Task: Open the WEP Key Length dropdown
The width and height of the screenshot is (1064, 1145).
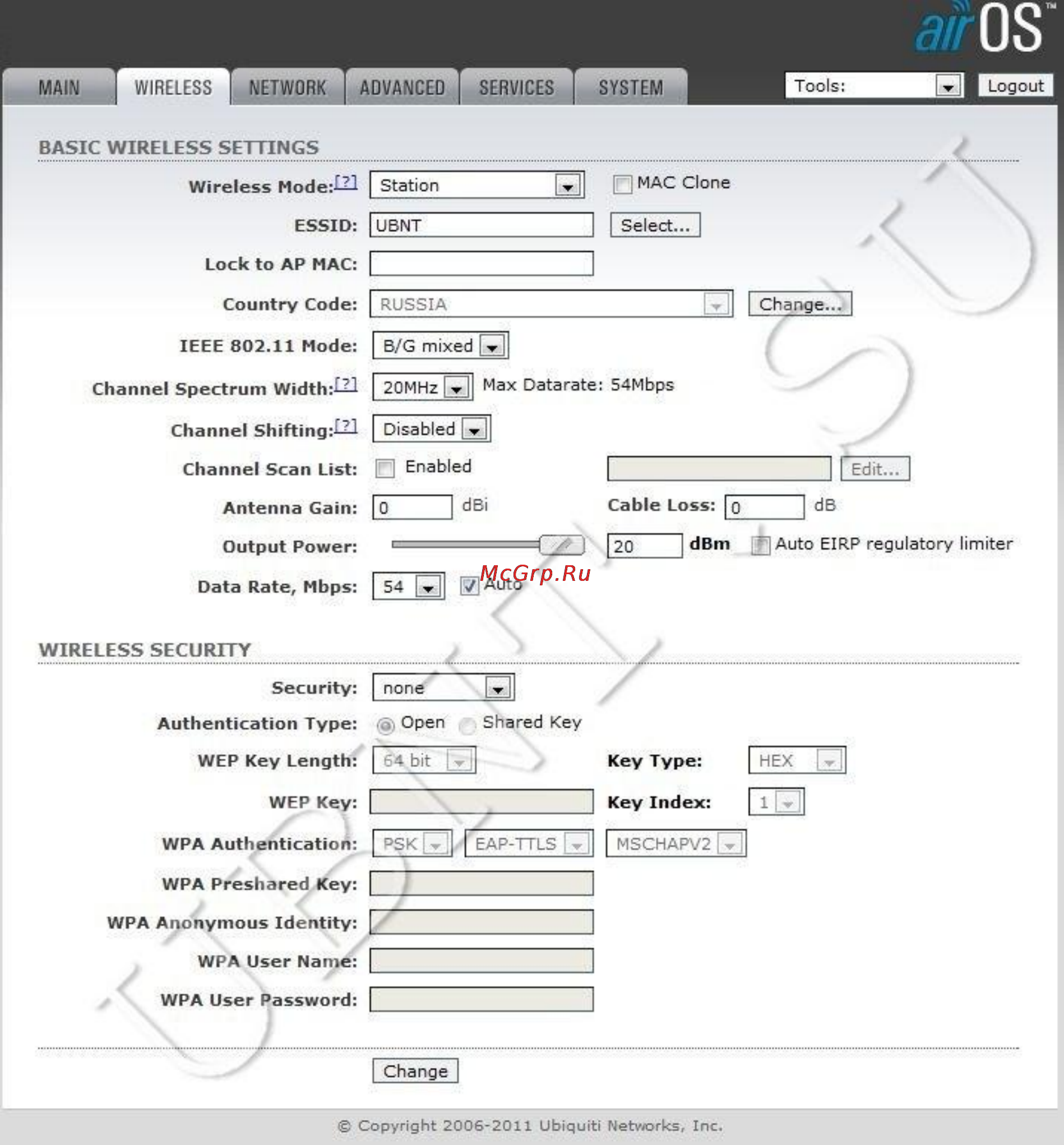Action: pyautogui.click(x=424, y=760)
